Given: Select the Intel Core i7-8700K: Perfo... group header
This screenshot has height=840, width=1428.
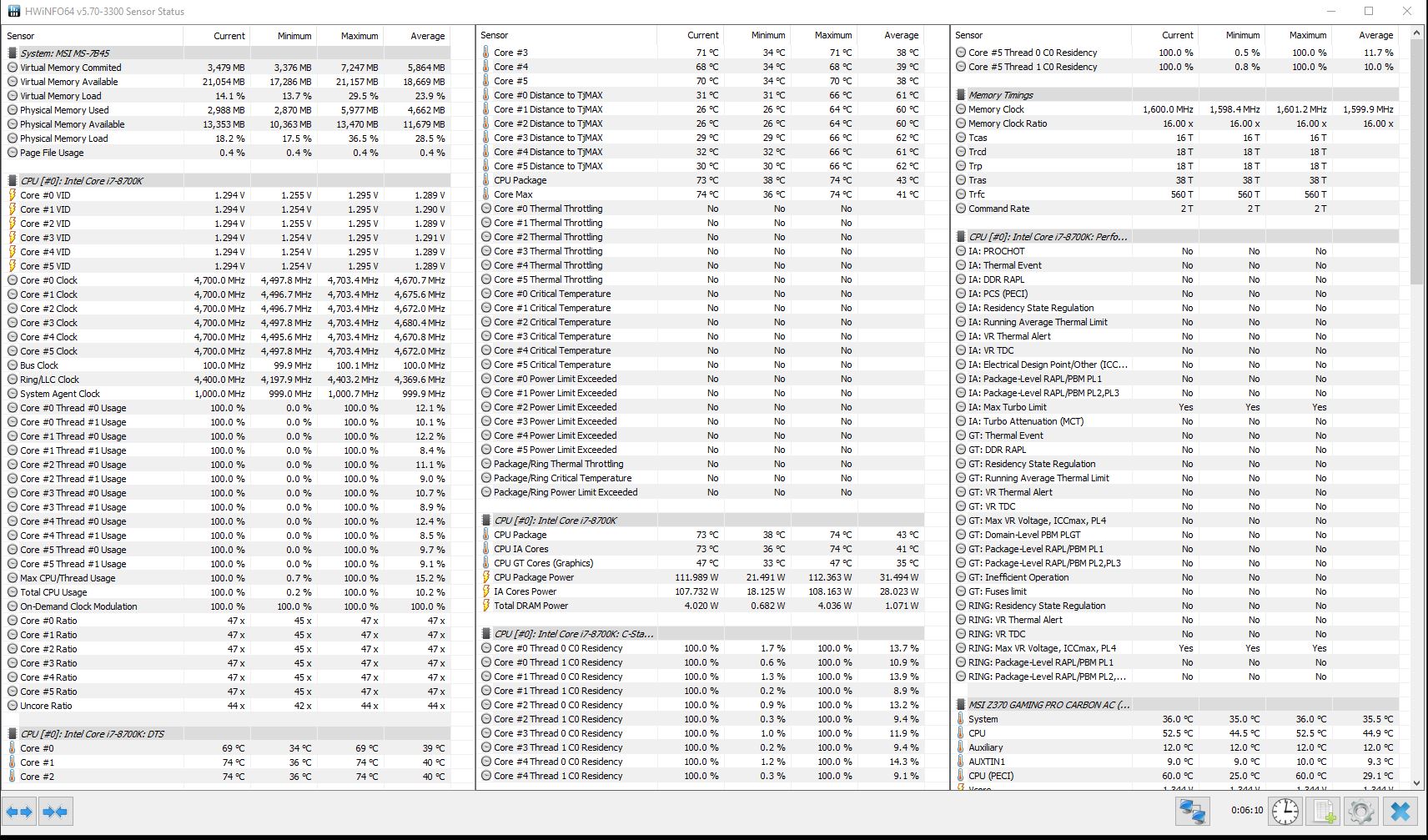Looking at the screenshot, I should [x=1176, y=237].
